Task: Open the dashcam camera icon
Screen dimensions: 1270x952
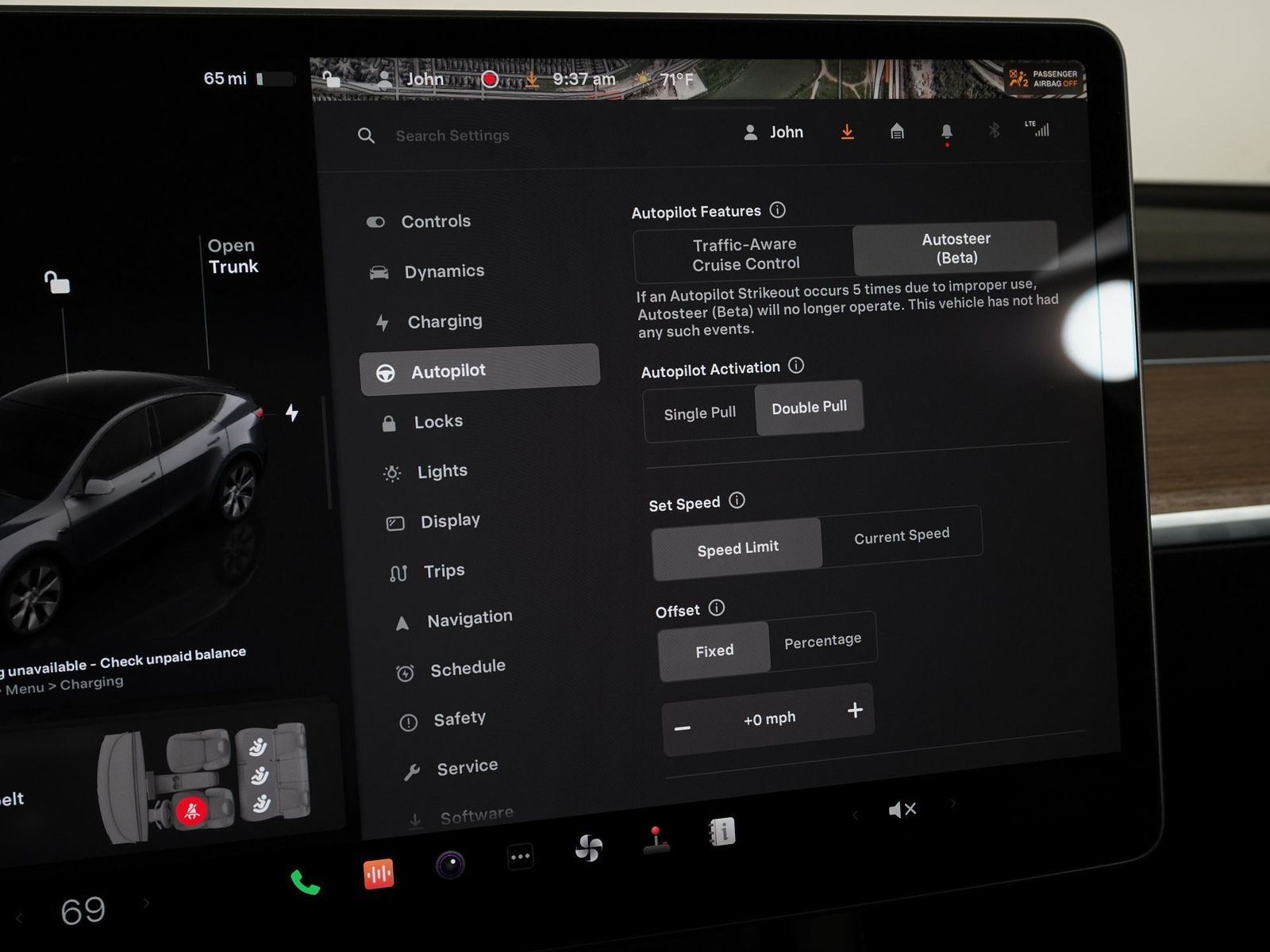Action: (x=450, y=865)
